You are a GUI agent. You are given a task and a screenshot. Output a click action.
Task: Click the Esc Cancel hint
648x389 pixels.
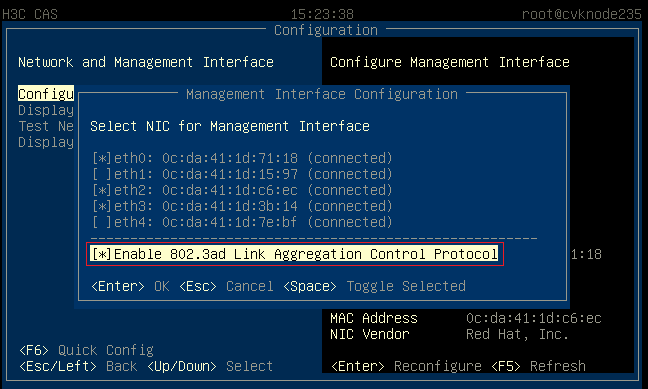pyautogui.click(x=226, y=286)
